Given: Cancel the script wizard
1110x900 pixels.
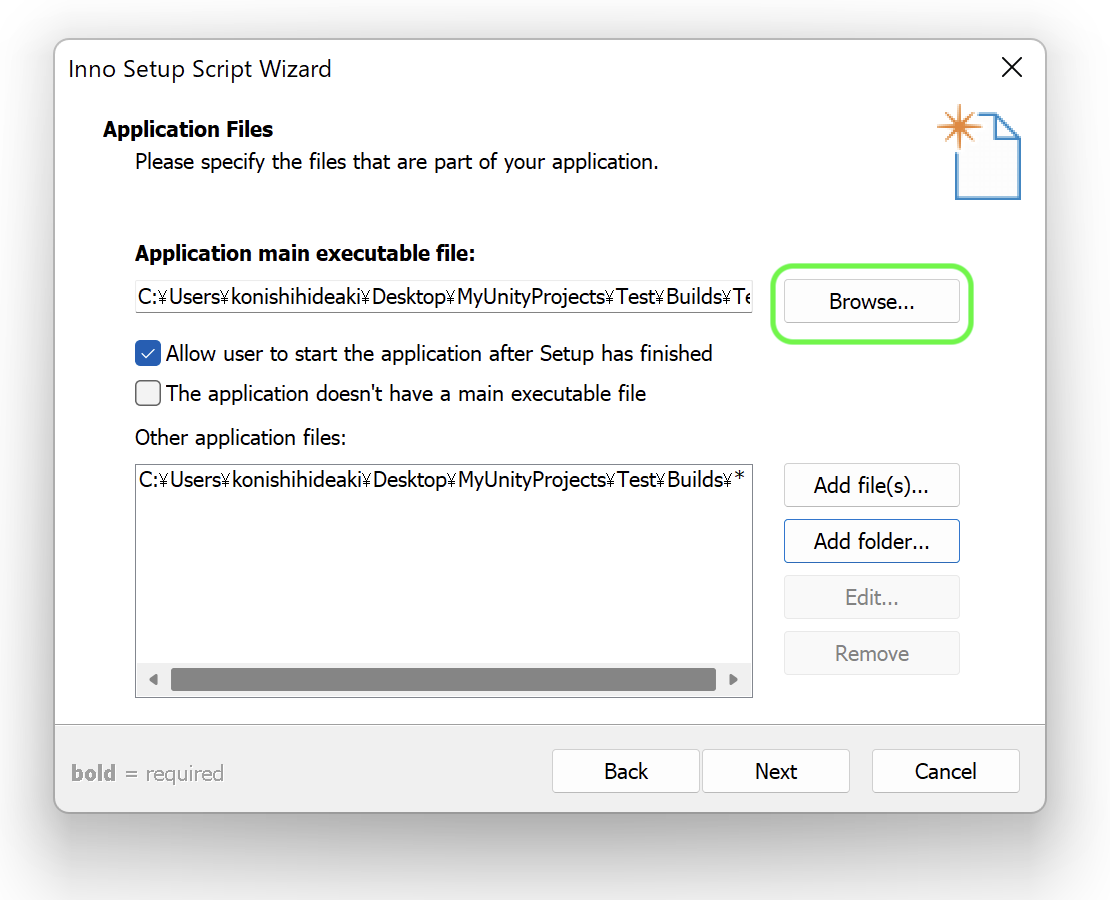Looking at the screenshot, I should tap(945, 771).
